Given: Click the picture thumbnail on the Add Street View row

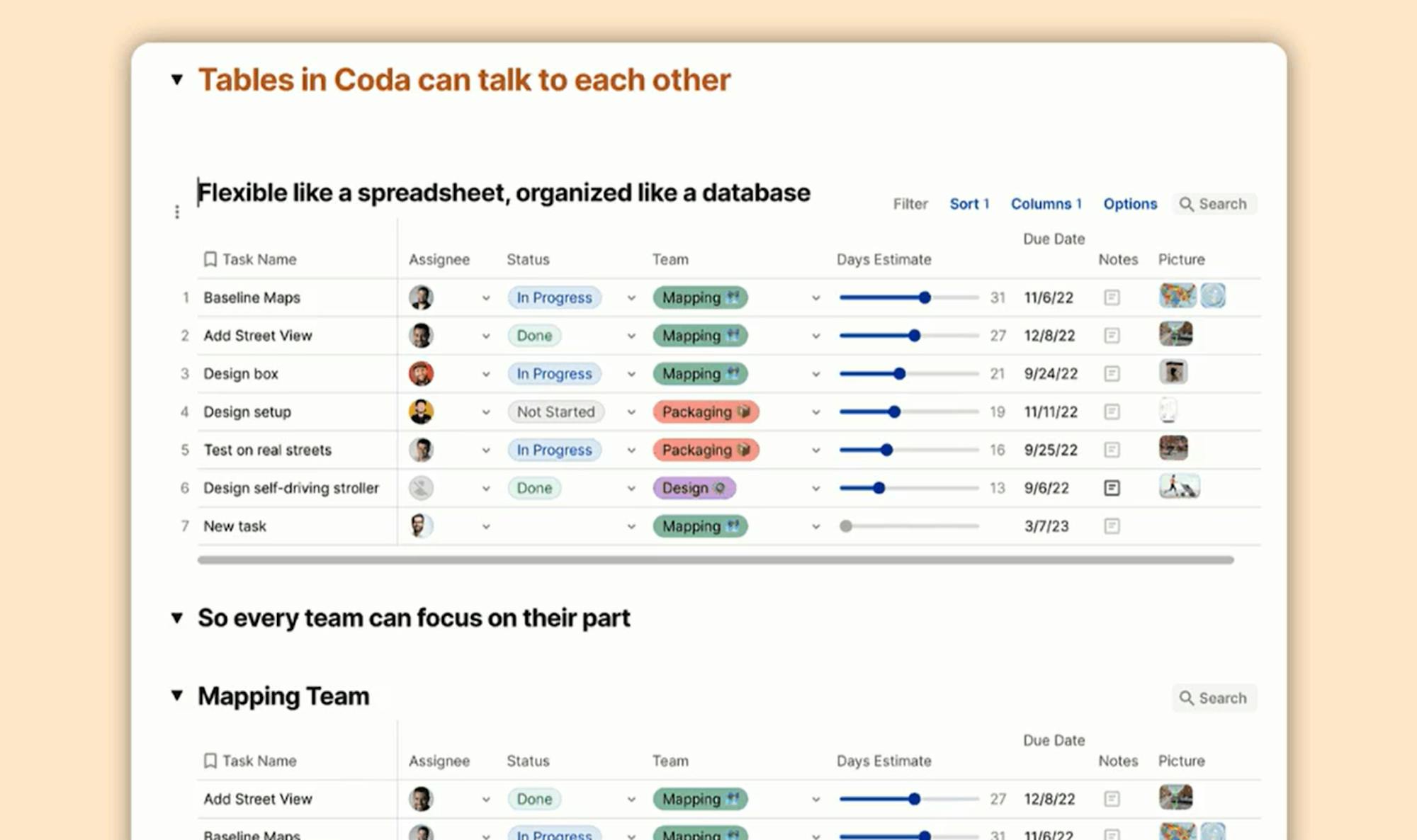Looking at the screenshot, I should tap(1176, 335).
